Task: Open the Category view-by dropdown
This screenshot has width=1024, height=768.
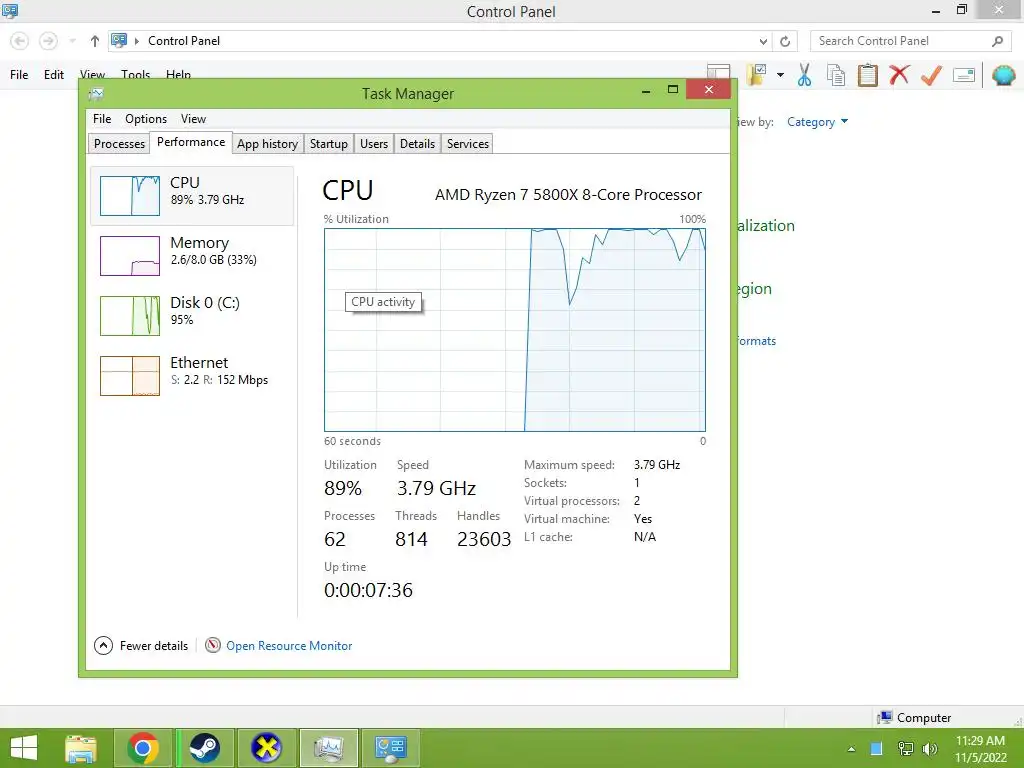Action: pyautogui.click(x=817, y=122)
